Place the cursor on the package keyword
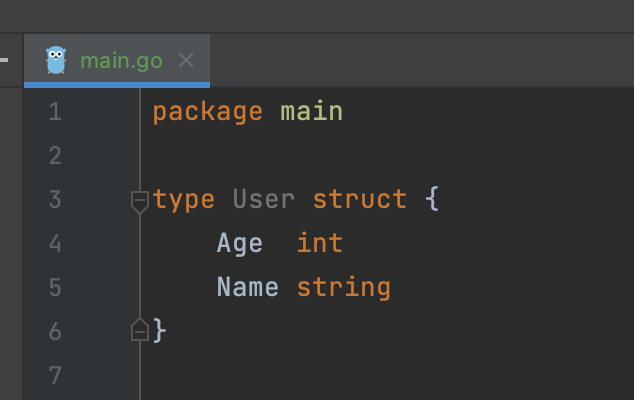The width and height of the screenshot is (634, 400). point(207,112)
